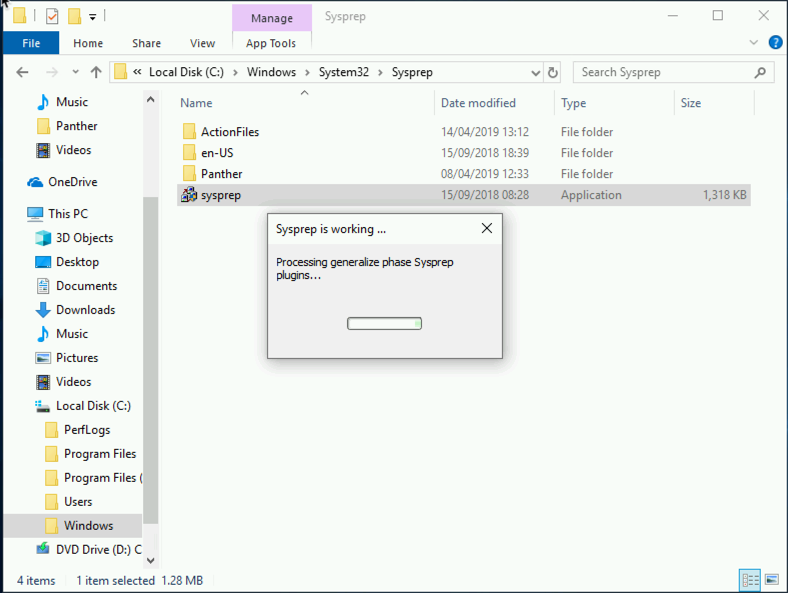
Task: Click the navigation pane scroll up arrow
Action: [x=150, y=100]
